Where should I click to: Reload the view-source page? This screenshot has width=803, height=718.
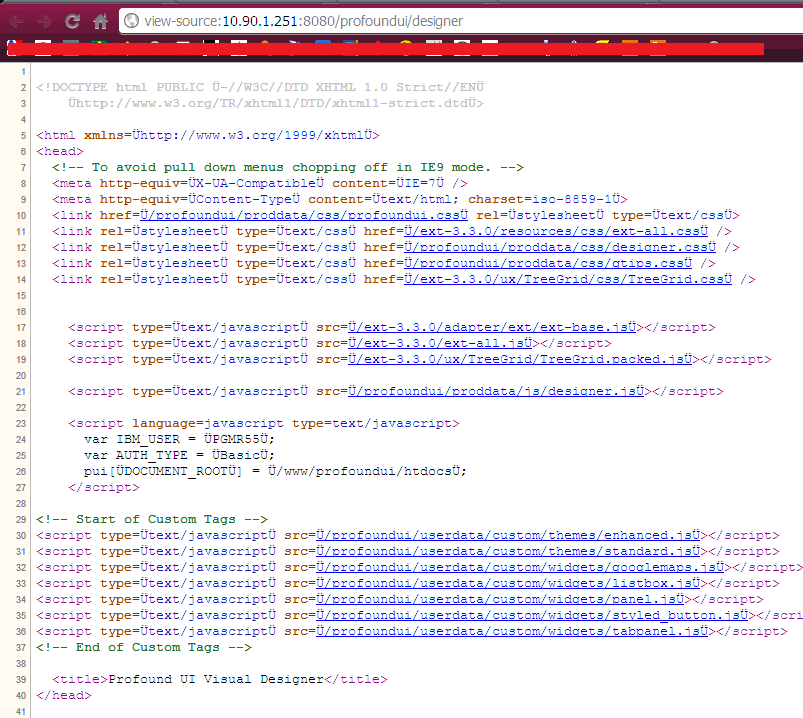pos(72,21)
